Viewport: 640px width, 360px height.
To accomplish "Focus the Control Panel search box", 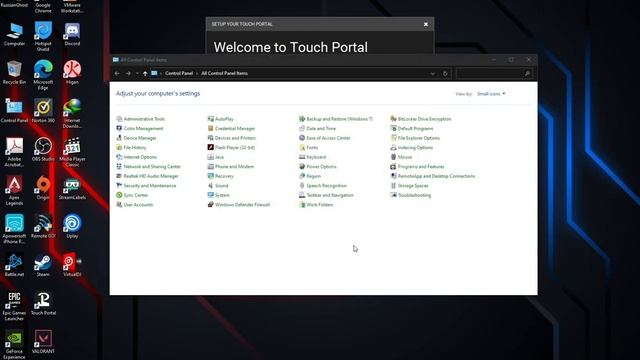I will [494, 73].
